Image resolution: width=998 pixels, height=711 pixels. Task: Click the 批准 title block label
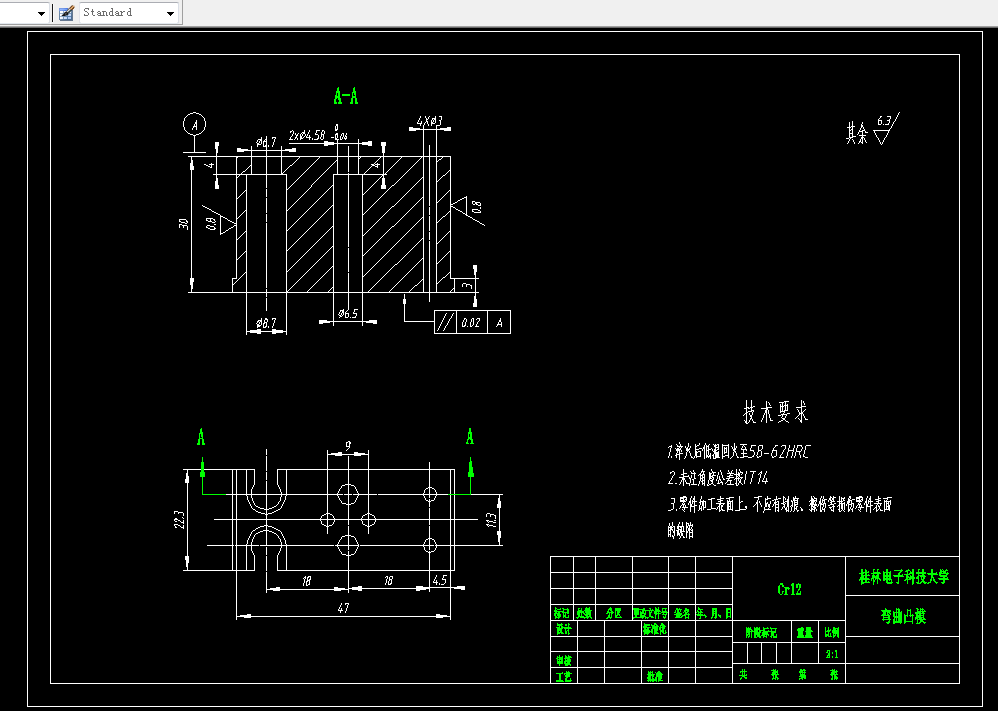tap(655, 677)
